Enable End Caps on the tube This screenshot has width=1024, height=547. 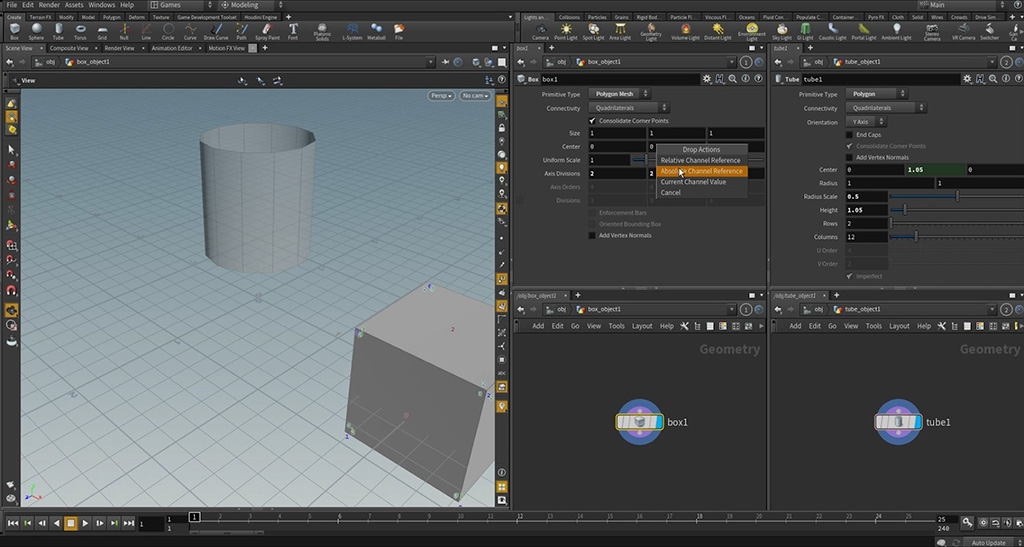(849, 134)
